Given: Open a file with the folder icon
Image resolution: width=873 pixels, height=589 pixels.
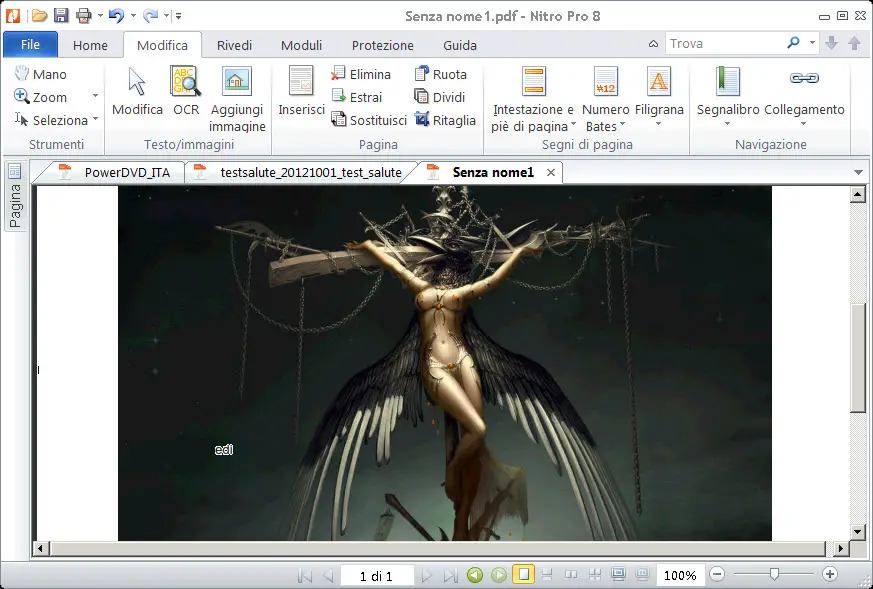Looking at the screenshot, I should pyautogui.click(x=39, y=16).
